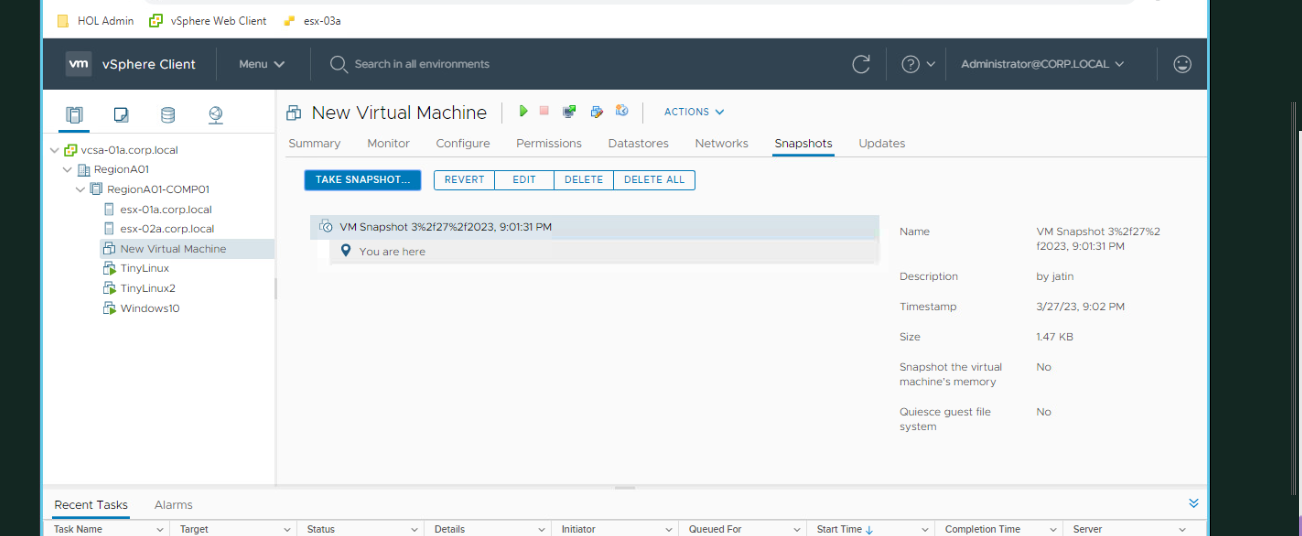This screenshot has height=536, width=1302.
Task: Click the Server column header
Action: coord(1087,529)
